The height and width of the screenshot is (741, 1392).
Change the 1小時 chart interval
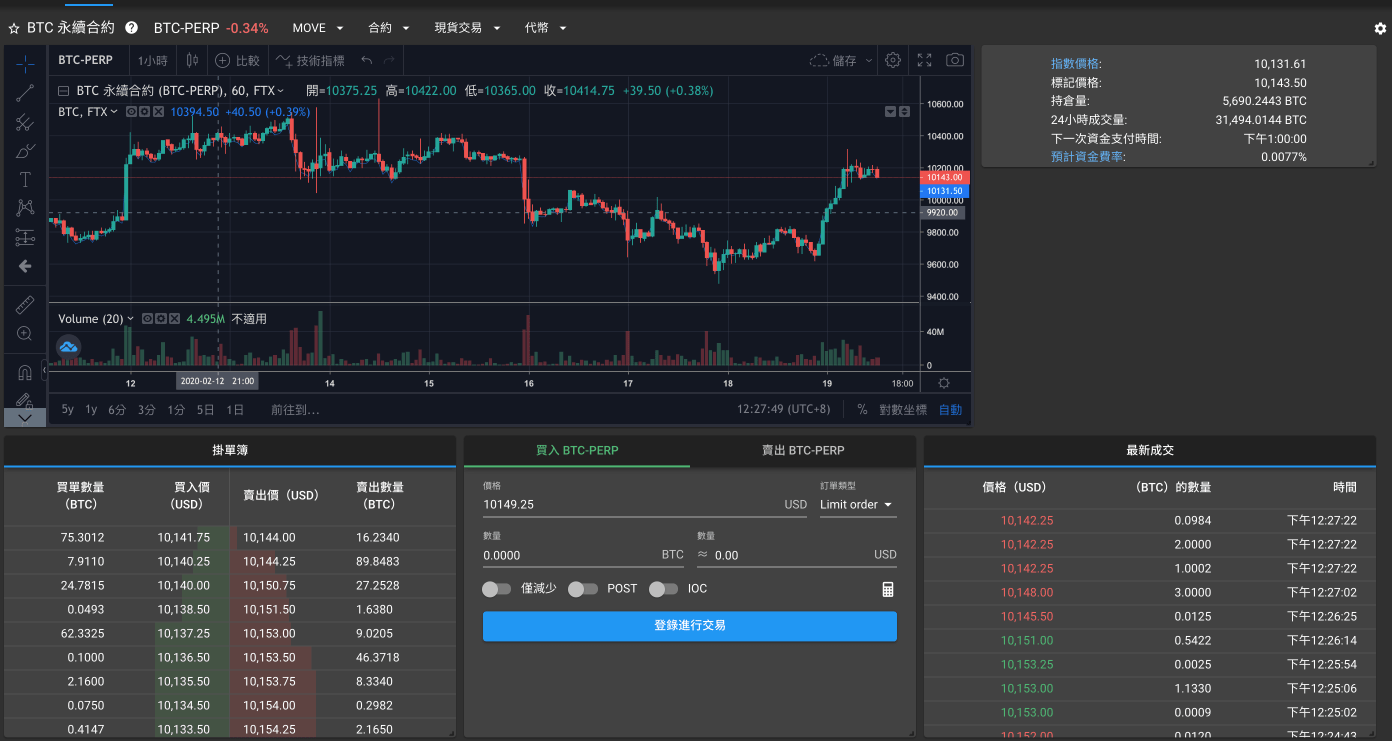point(153,60)
